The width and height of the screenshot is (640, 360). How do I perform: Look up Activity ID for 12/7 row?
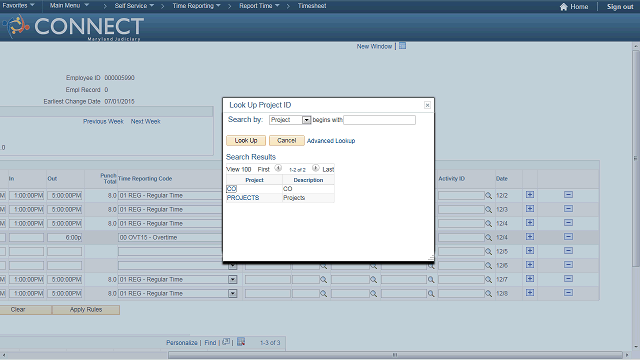pos(488,280)
